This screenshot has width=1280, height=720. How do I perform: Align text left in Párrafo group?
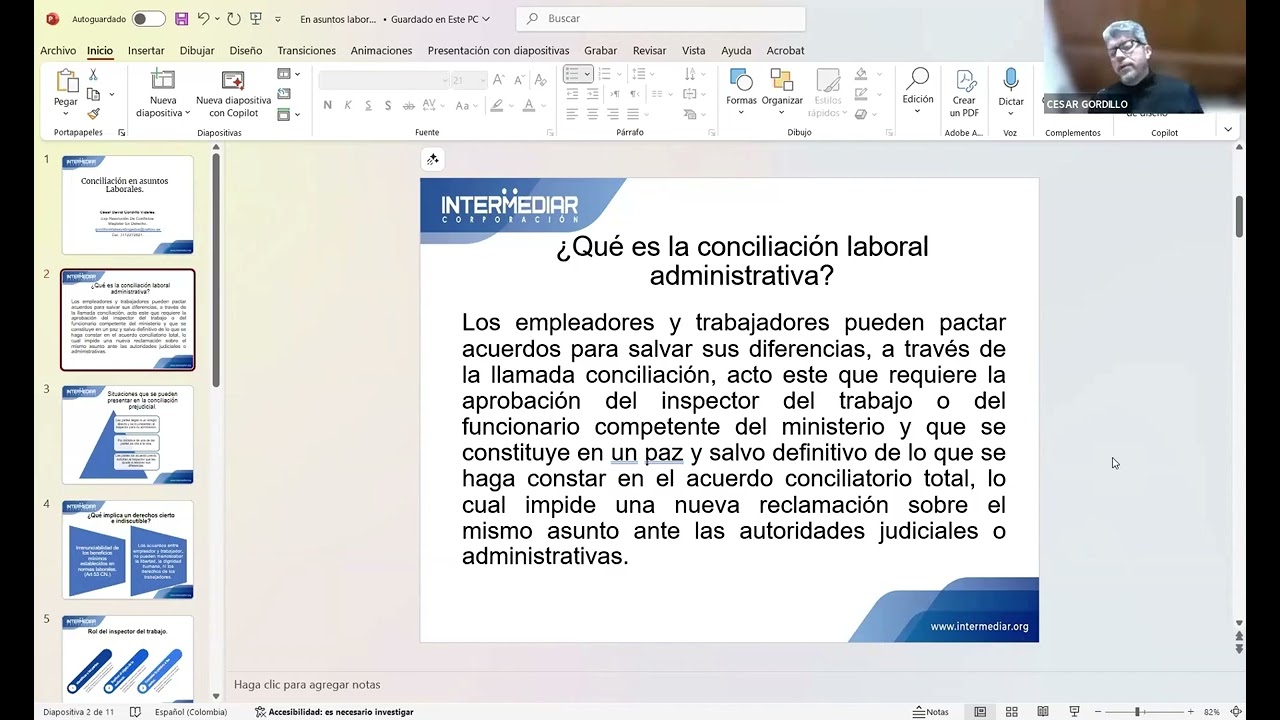pyautogui.click(x=572, y=114)
